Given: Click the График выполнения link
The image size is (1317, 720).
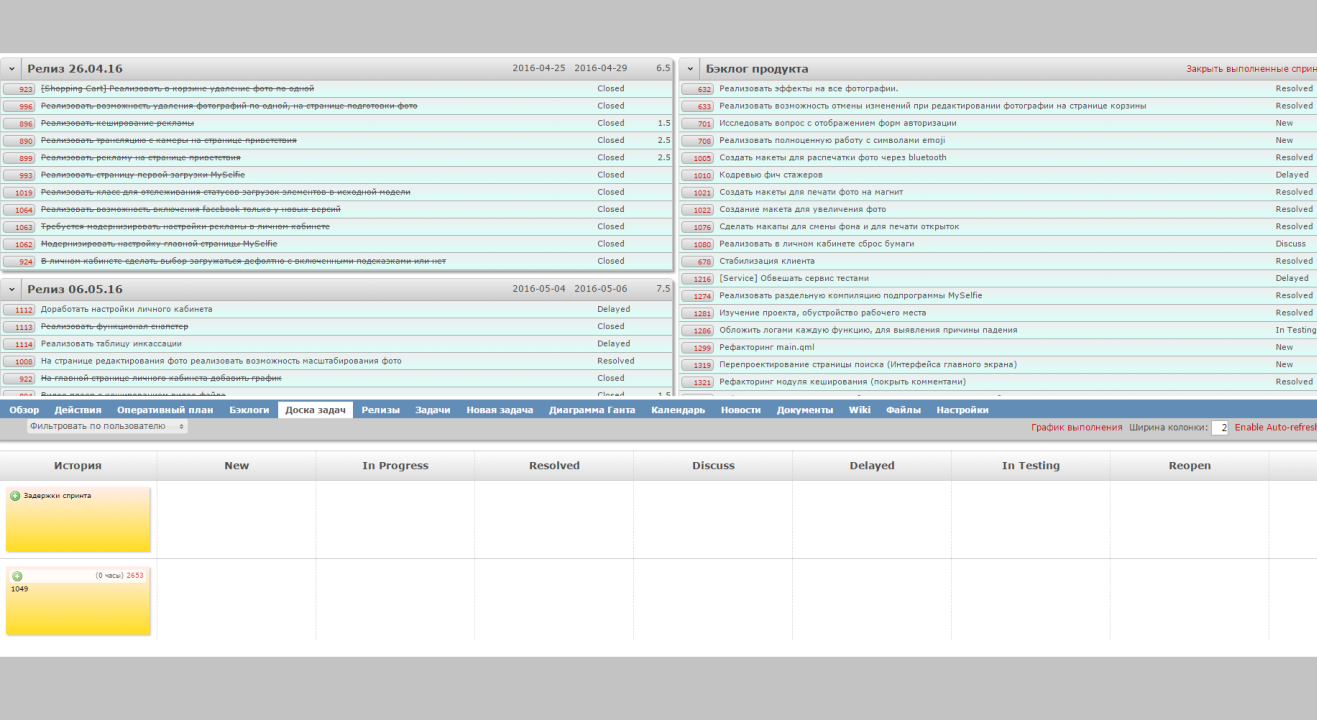Looking at the screenshot, I should pyautogui.click(x=1077, y=427).
